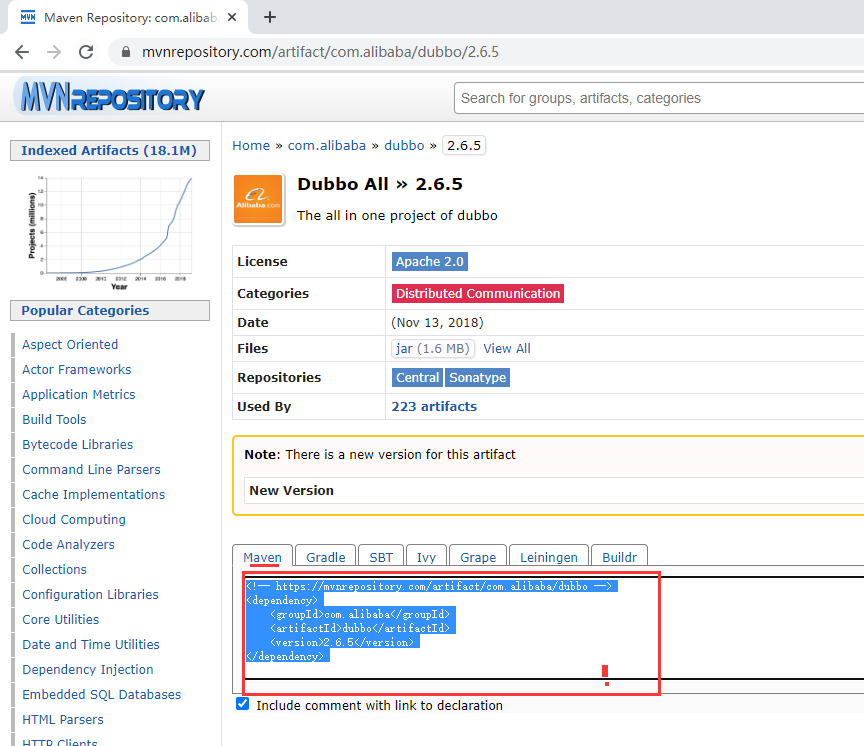Click the padlock site security icon

coord(126,52)
